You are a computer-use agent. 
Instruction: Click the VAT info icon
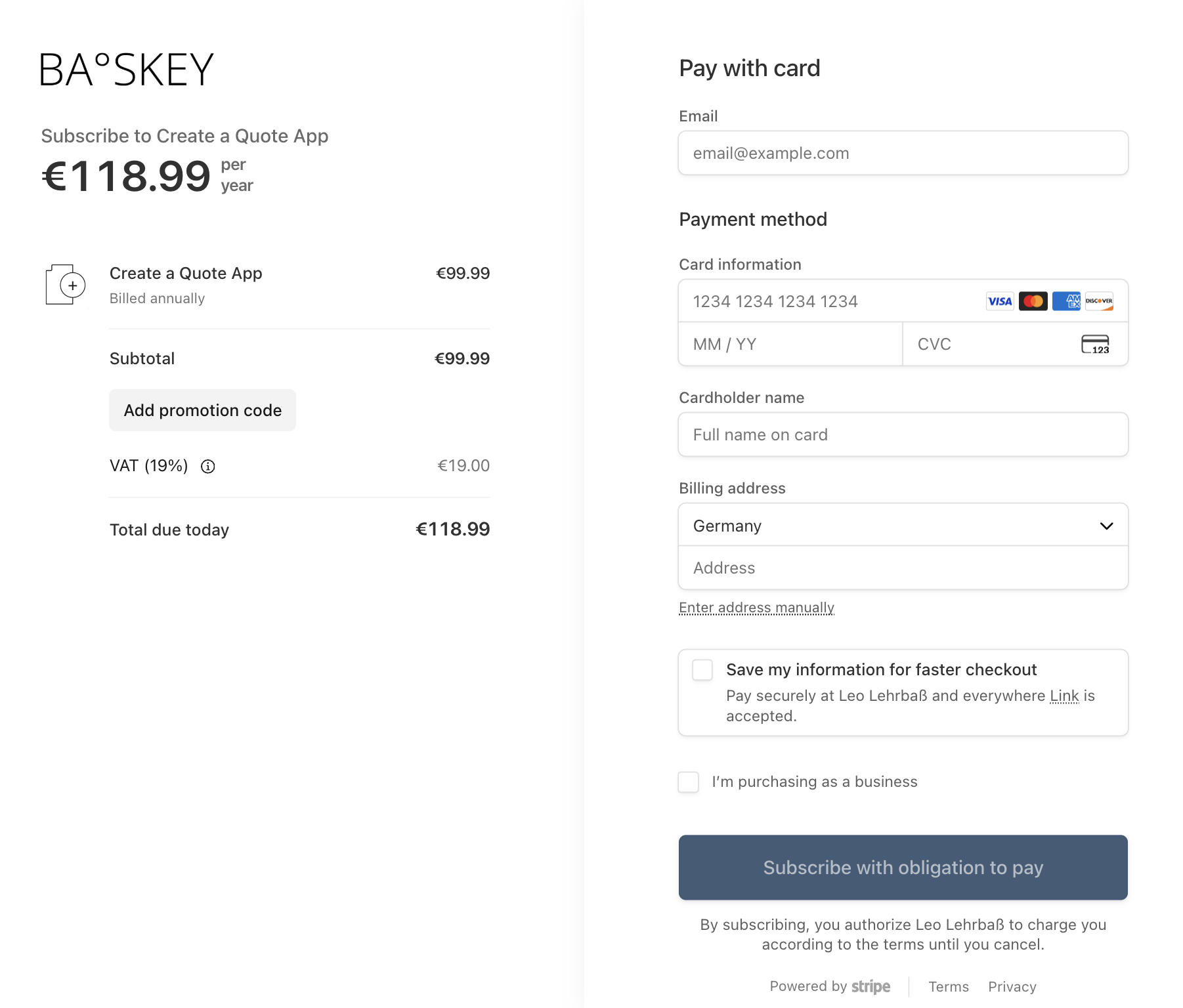208,467
